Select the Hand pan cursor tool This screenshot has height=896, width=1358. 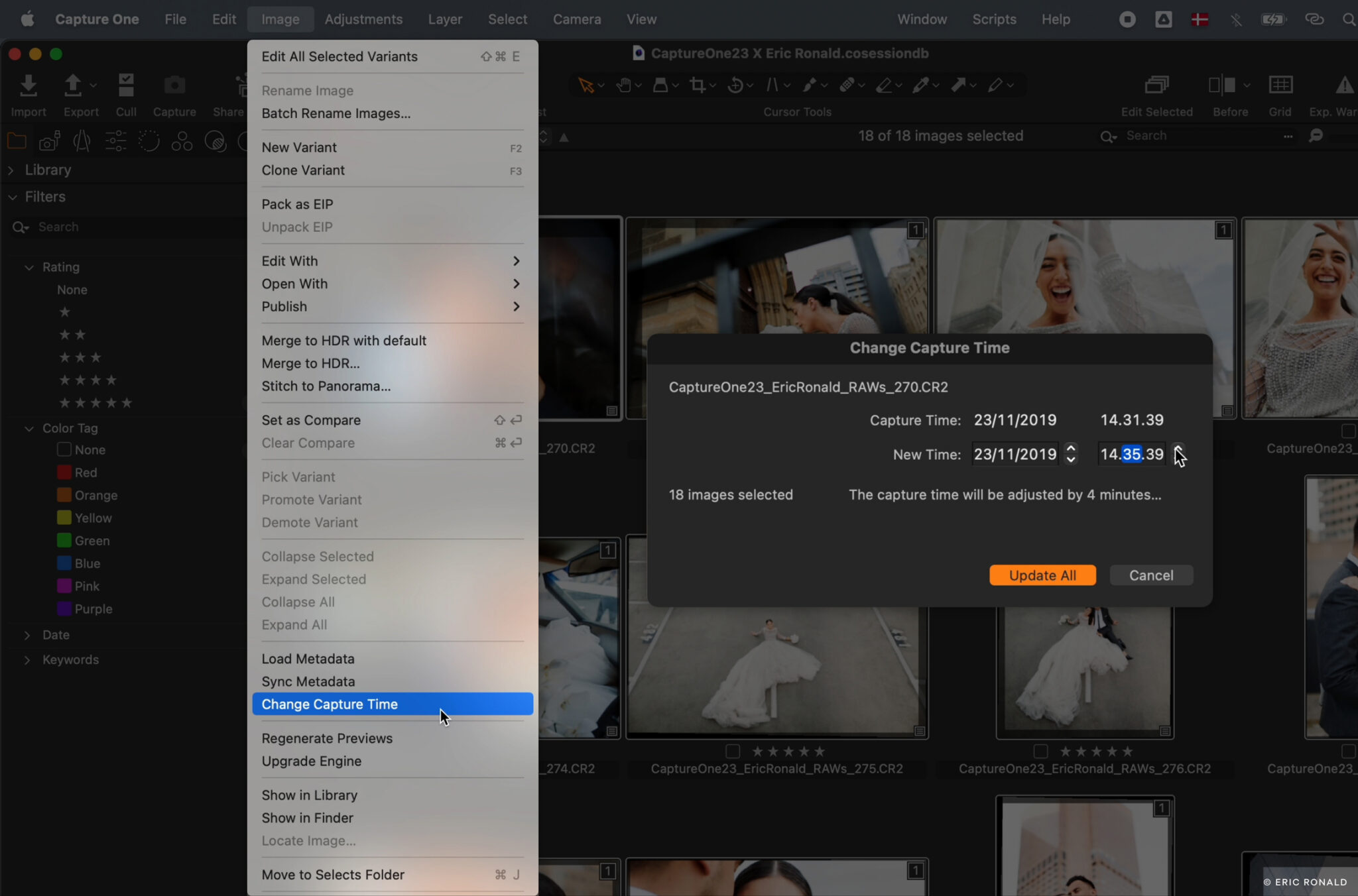(624, 85)
